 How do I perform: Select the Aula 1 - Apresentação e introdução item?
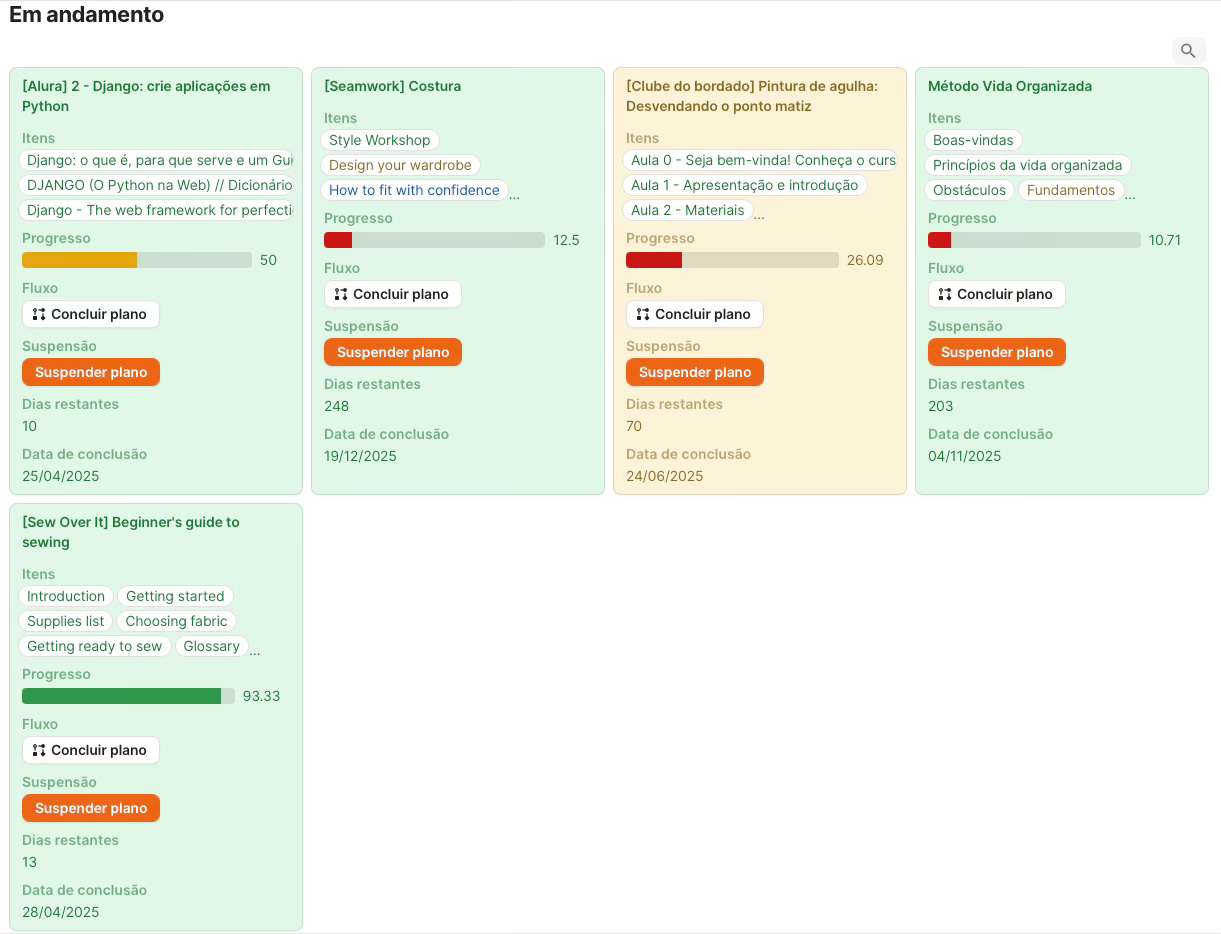745,185
